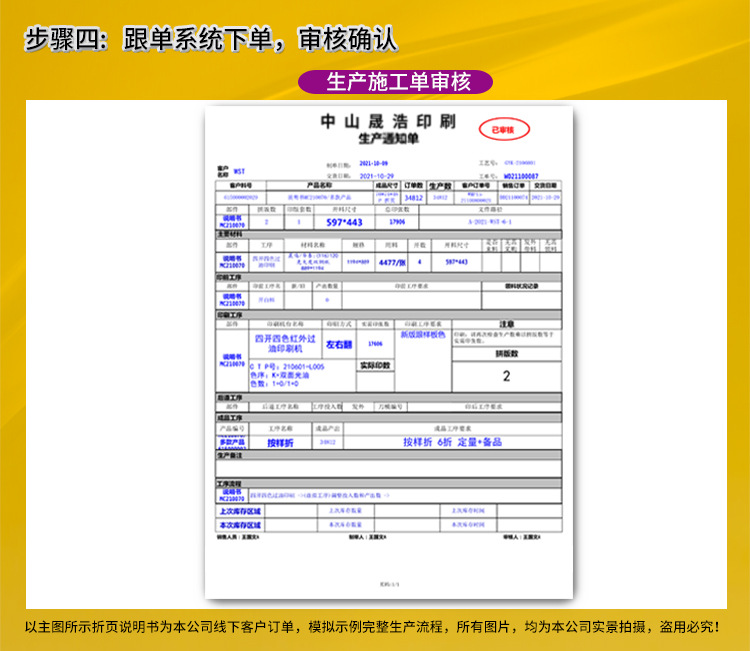This screenshot has height=651, width=750.
Task: Click the document title "中山晟浩印刷"
Action: point(388,121)
